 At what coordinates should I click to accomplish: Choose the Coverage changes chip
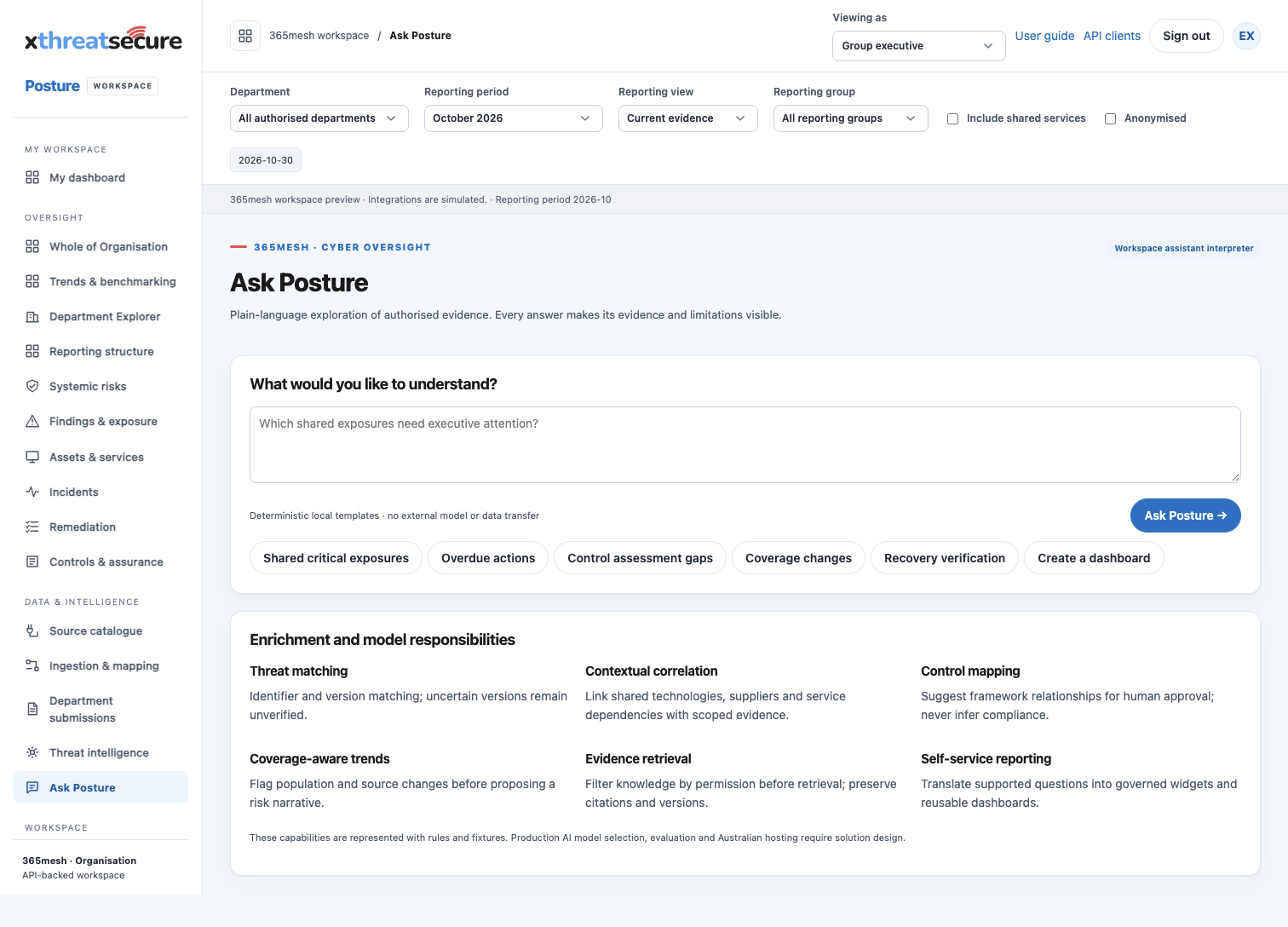798,558
